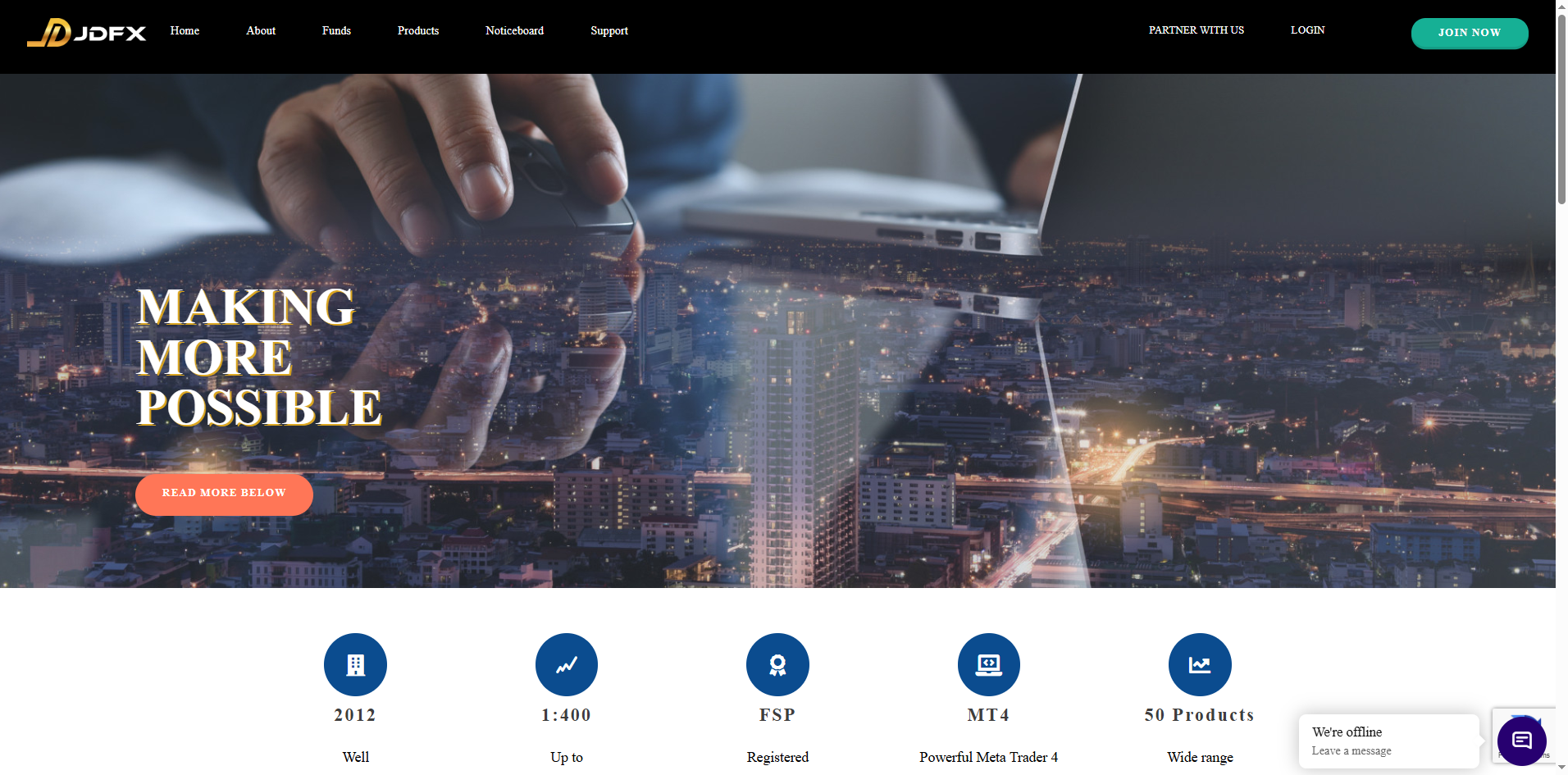Click the "Registered" text
The width and height of the screenshot is (1568, 775).
[x=777, y=757]
